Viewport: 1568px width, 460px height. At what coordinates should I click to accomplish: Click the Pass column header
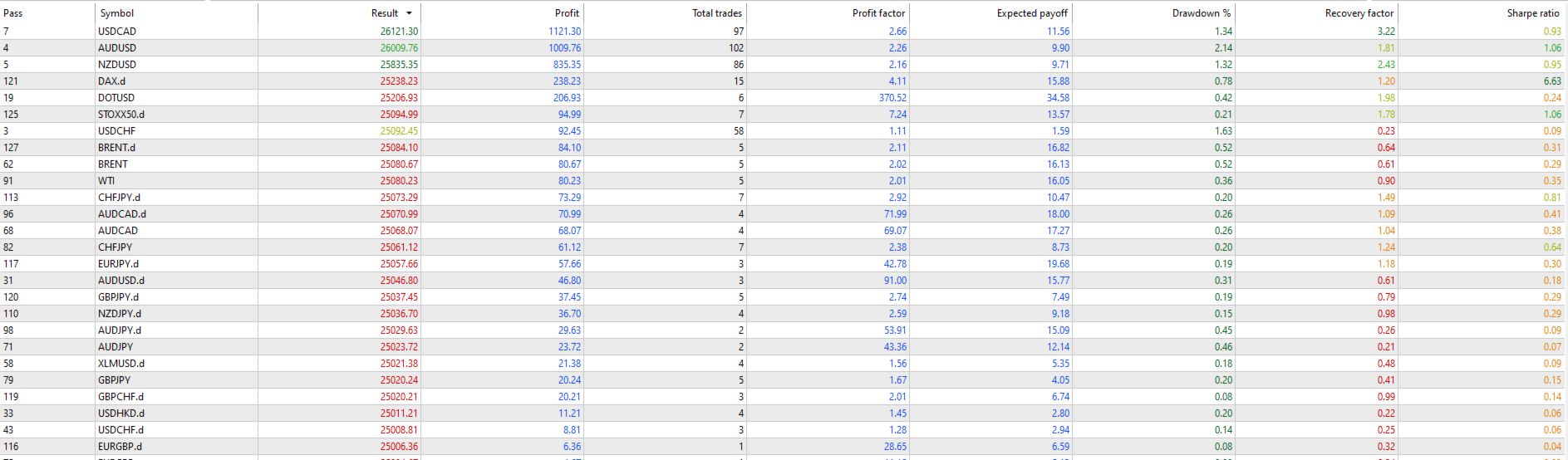(13, 13)
